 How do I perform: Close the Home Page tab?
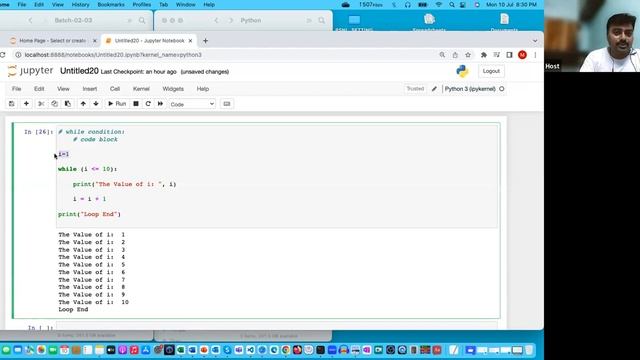pyautogui.click(x=95, y=41)
